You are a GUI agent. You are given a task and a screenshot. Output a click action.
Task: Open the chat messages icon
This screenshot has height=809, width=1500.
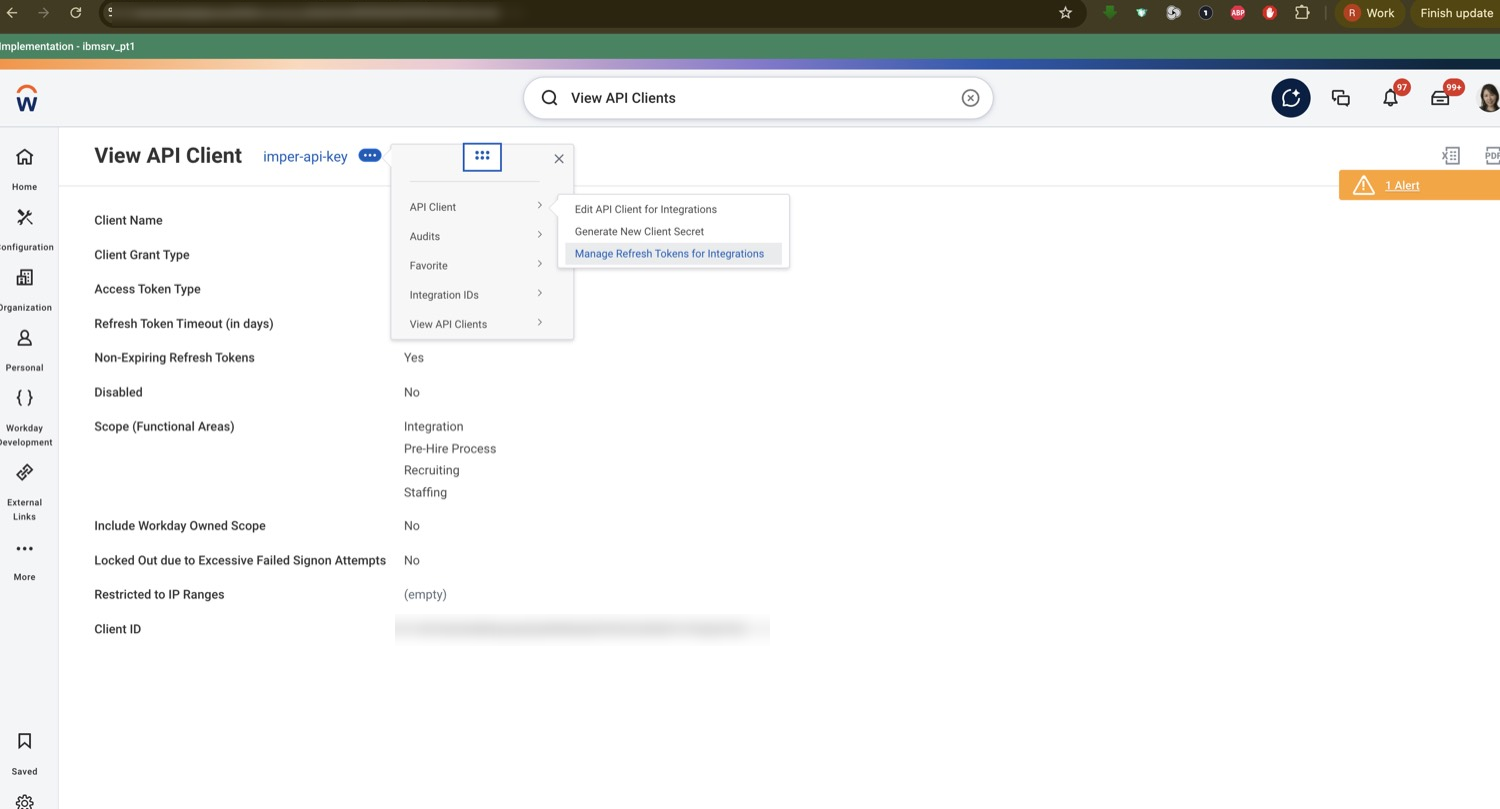point(1341,98)
